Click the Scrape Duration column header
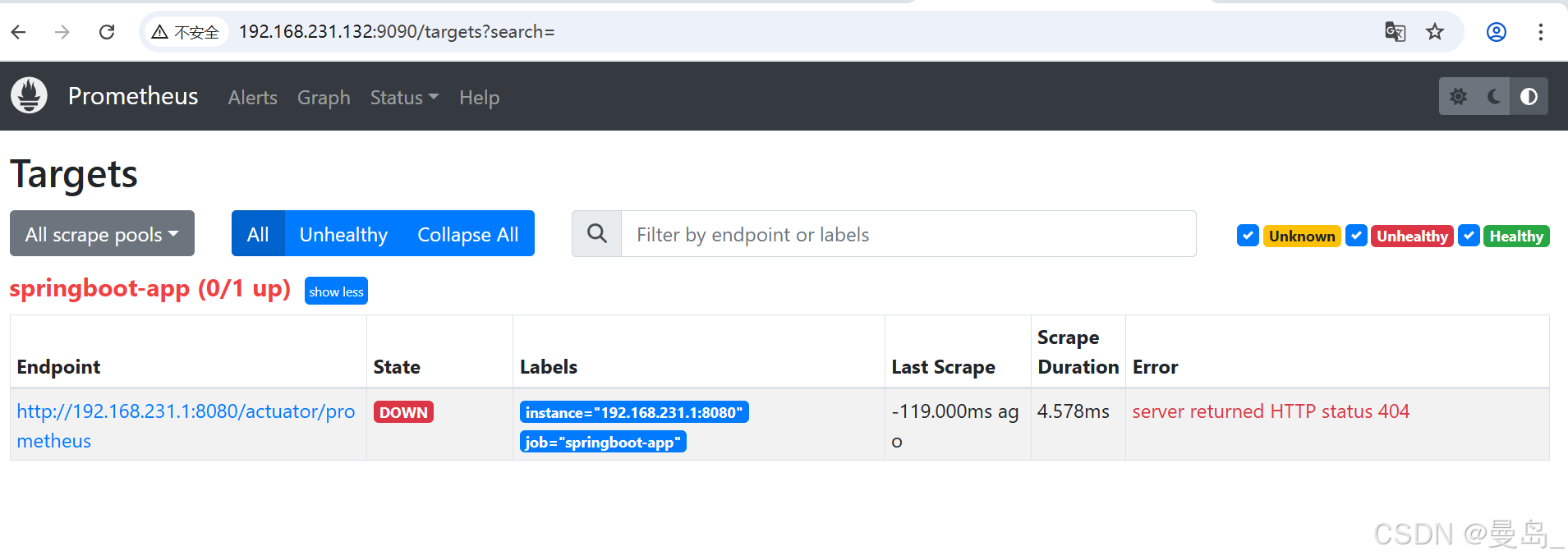Image resolution: width=1568 pixels, height=560 pixels. [x=1078, y=352]
